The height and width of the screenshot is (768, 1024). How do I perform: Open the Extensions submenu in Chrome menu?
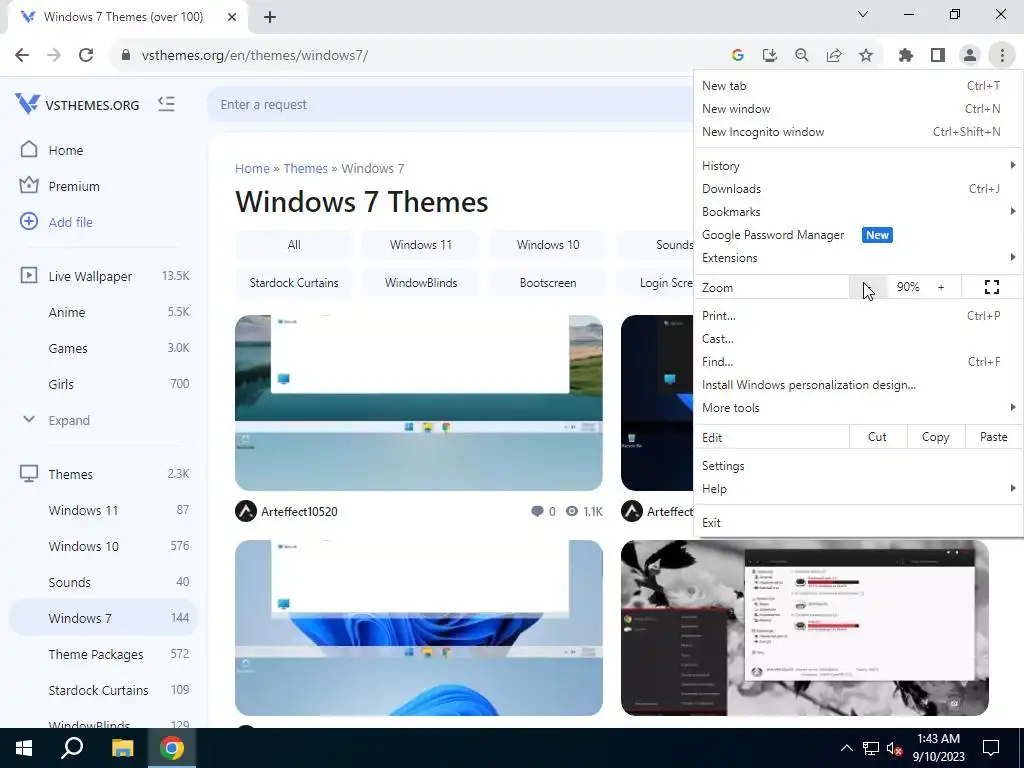[858, 258]
